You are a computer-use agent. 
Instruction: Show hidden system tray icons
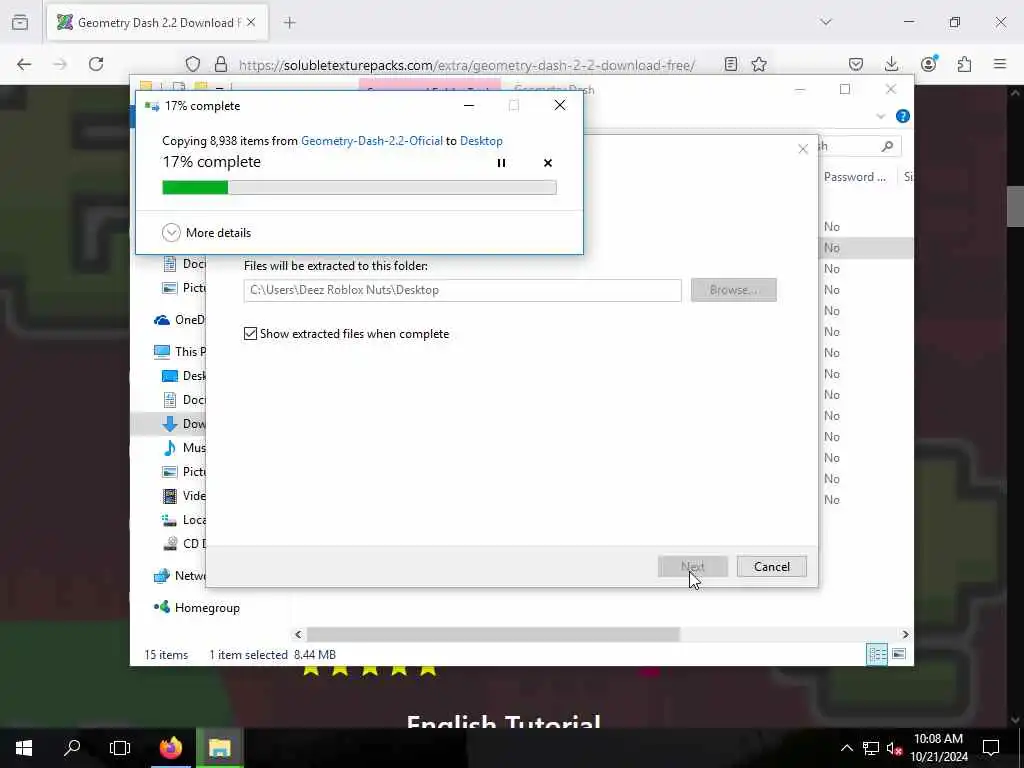pos(846,748)
